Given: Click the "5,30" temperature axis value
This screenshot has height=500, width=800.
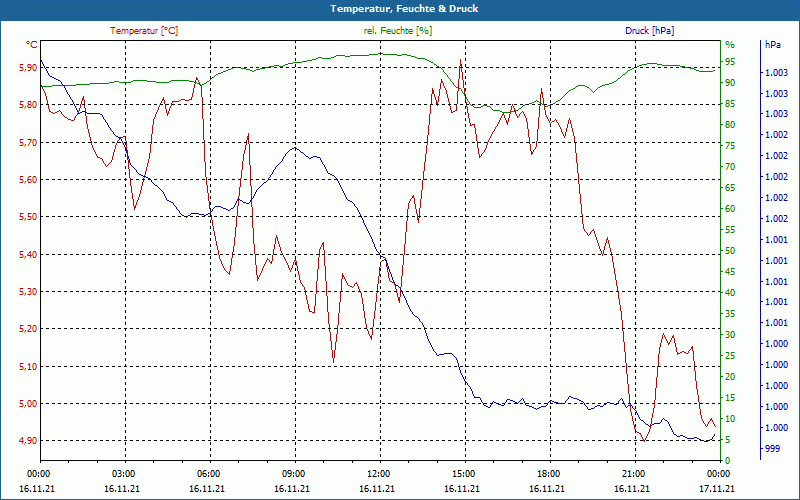Looking at the screenshot, I should click(29, 292).
